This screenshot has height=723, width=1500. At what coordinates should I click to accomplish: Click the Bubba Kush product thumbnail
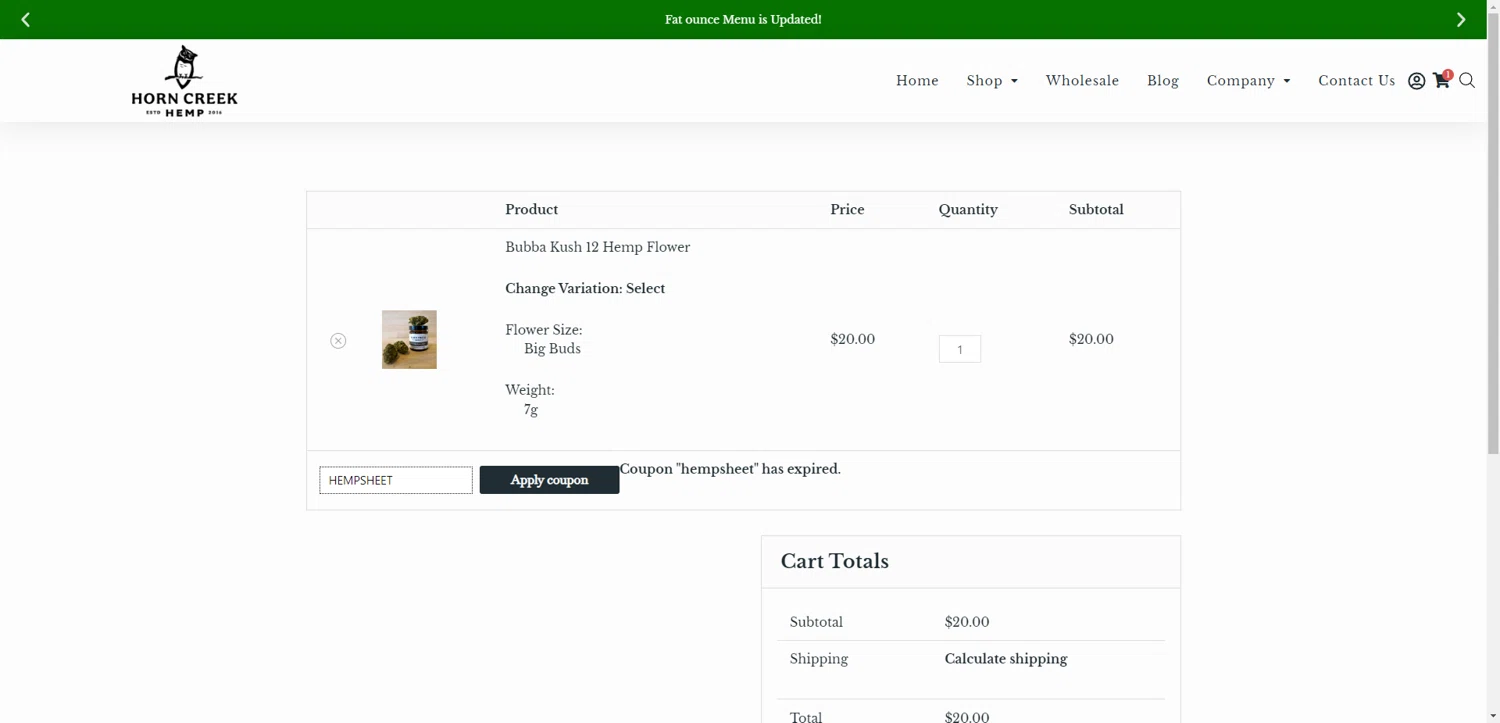click(x=409, y=339)
